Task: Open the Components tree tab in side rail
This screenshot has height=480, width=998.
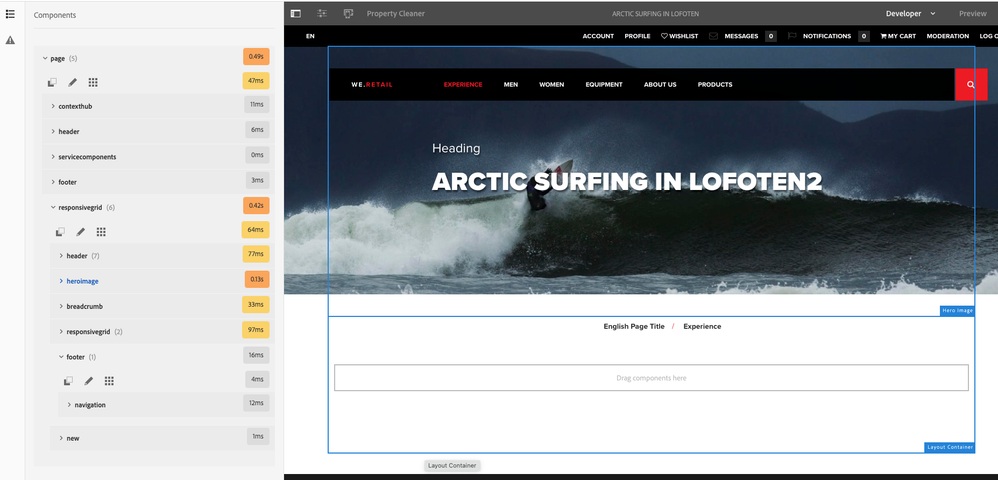Action: point(10,15)
